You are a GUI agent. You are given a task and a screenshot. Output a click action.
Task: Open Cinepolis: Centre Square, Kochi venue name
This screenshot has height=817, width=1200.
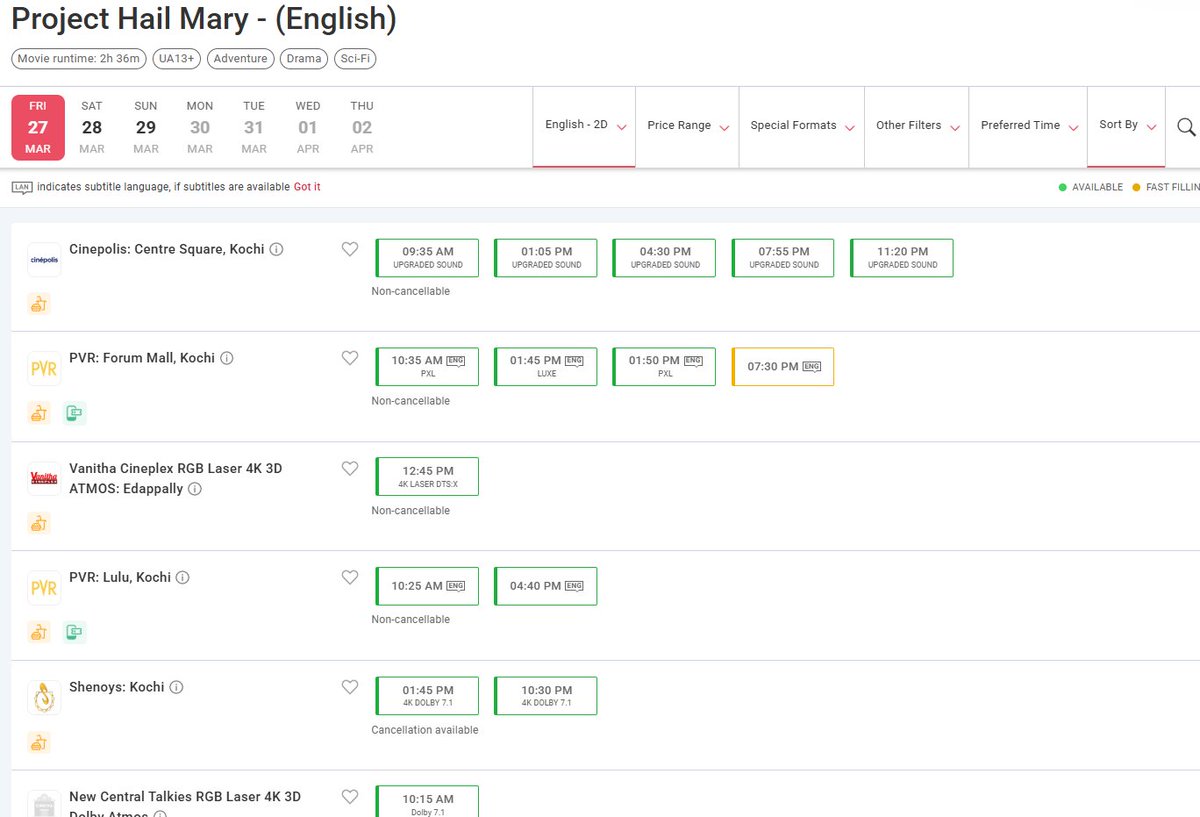point(167,249)
